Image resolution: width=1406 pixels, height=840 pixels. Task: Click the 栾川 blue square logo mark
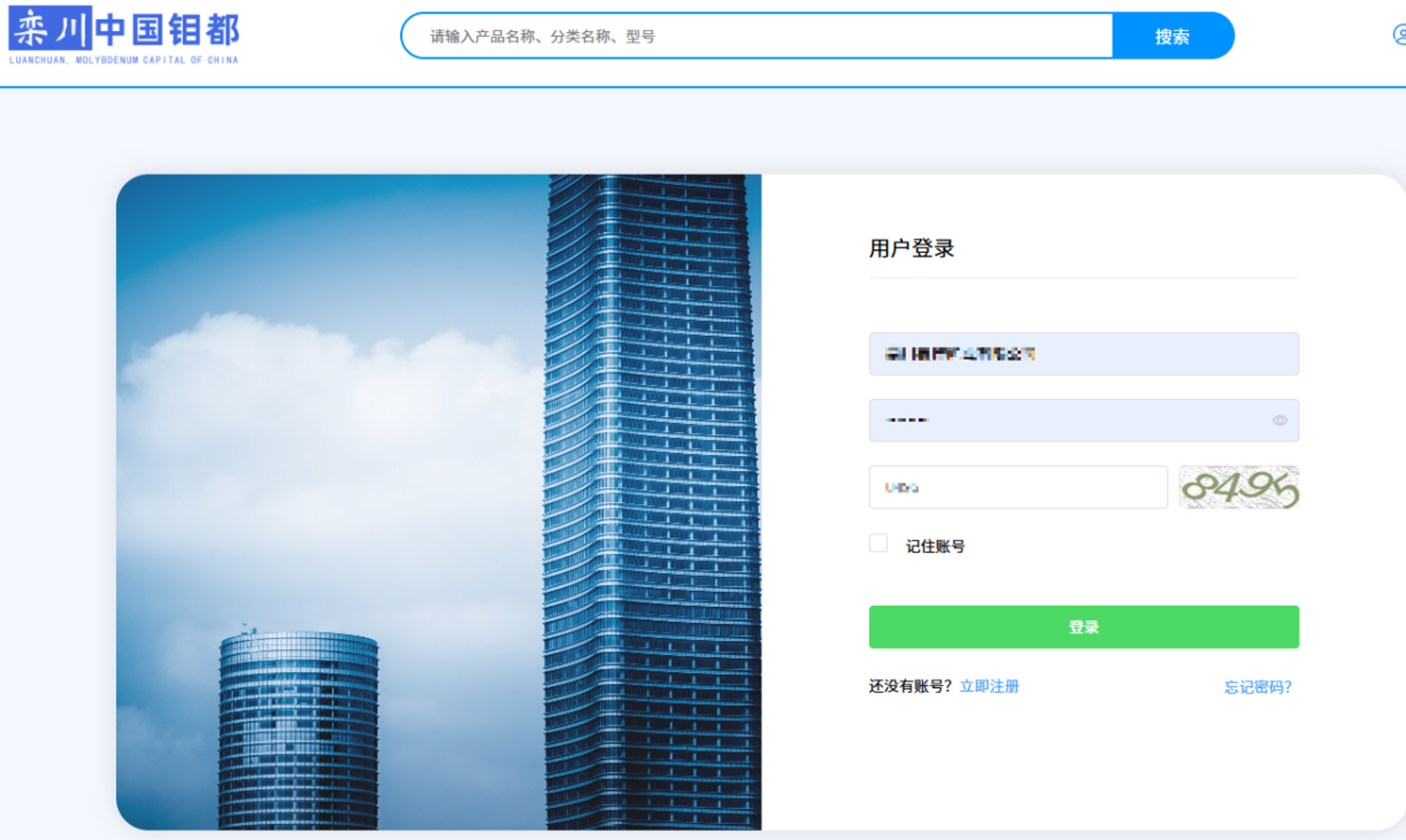50,29
